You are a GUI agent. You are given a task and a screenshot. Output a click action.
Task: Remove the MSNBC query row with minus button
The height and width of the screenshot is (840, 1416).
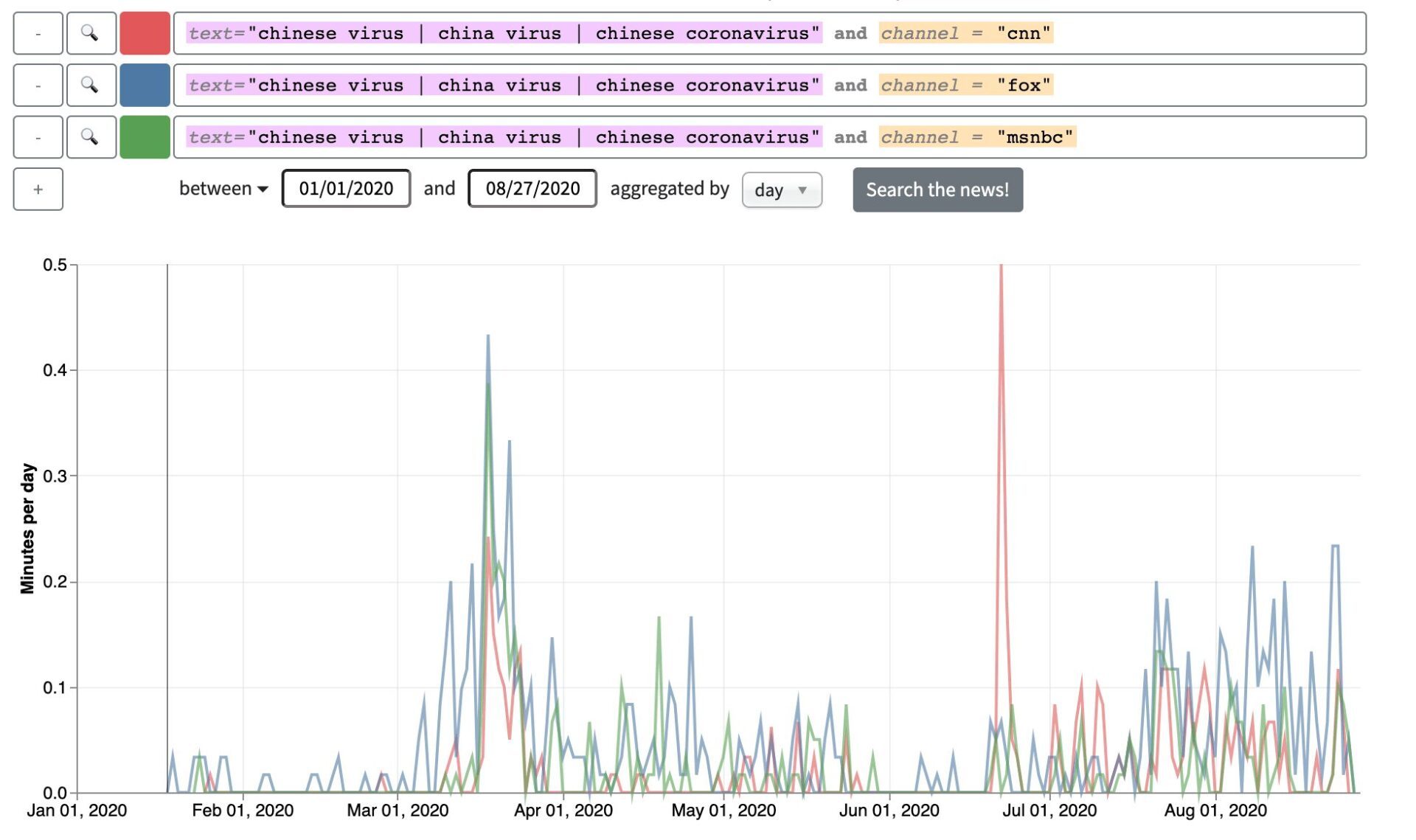pos(38,136)
